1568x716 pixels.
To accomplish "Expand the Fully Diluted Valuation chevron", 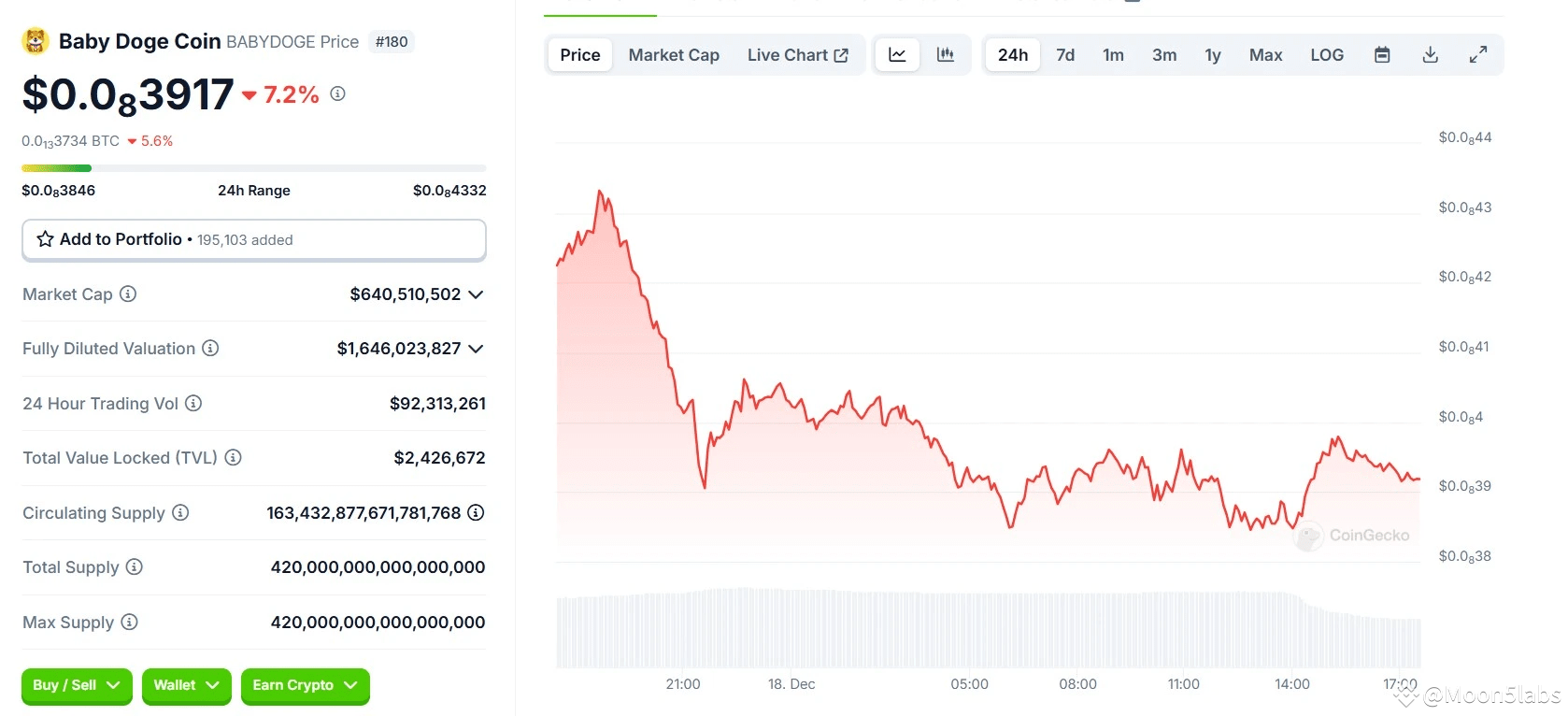I will (476, 349).
